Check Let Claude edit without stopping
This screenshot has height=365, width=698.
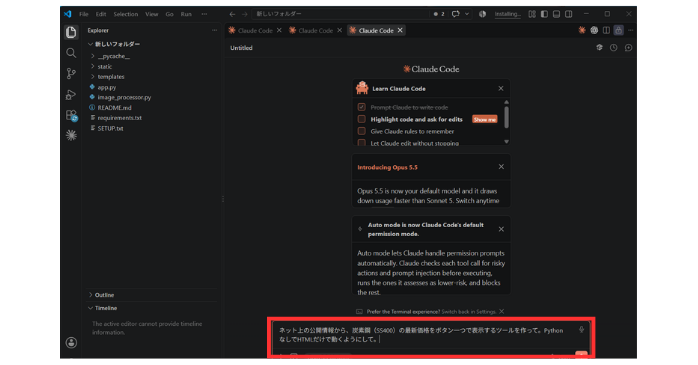(361, 143)
